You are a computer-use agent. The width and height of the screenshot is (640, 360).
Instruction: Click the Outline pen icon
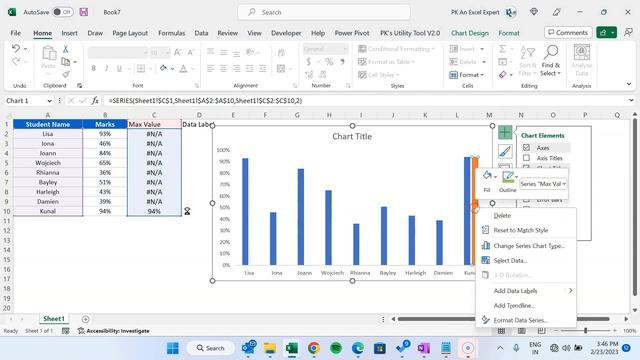(508, 176)
